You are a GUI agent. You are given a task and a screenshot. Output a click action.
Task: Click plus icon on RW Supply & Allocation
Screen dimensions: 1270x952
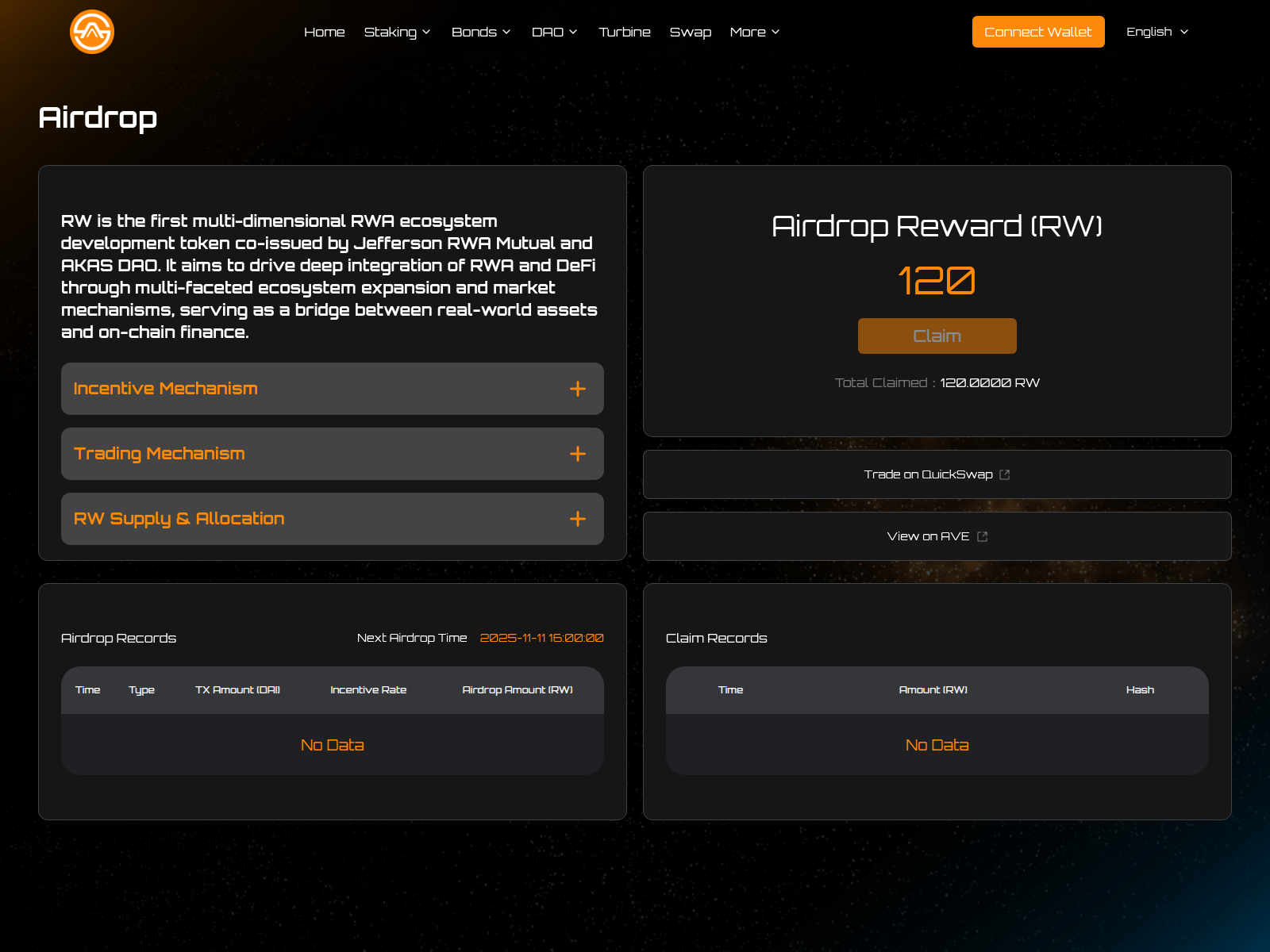pyautogui.click(x=577, y=519)
